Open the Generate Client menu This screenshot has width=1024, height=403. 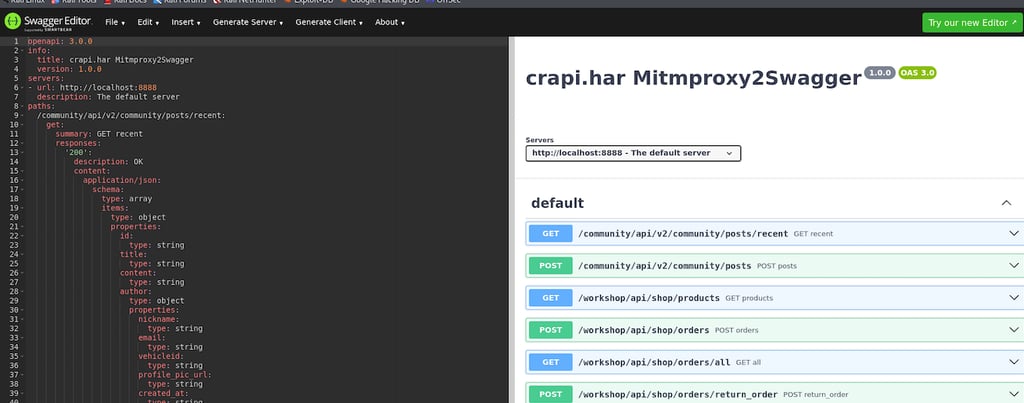[329, 22]
